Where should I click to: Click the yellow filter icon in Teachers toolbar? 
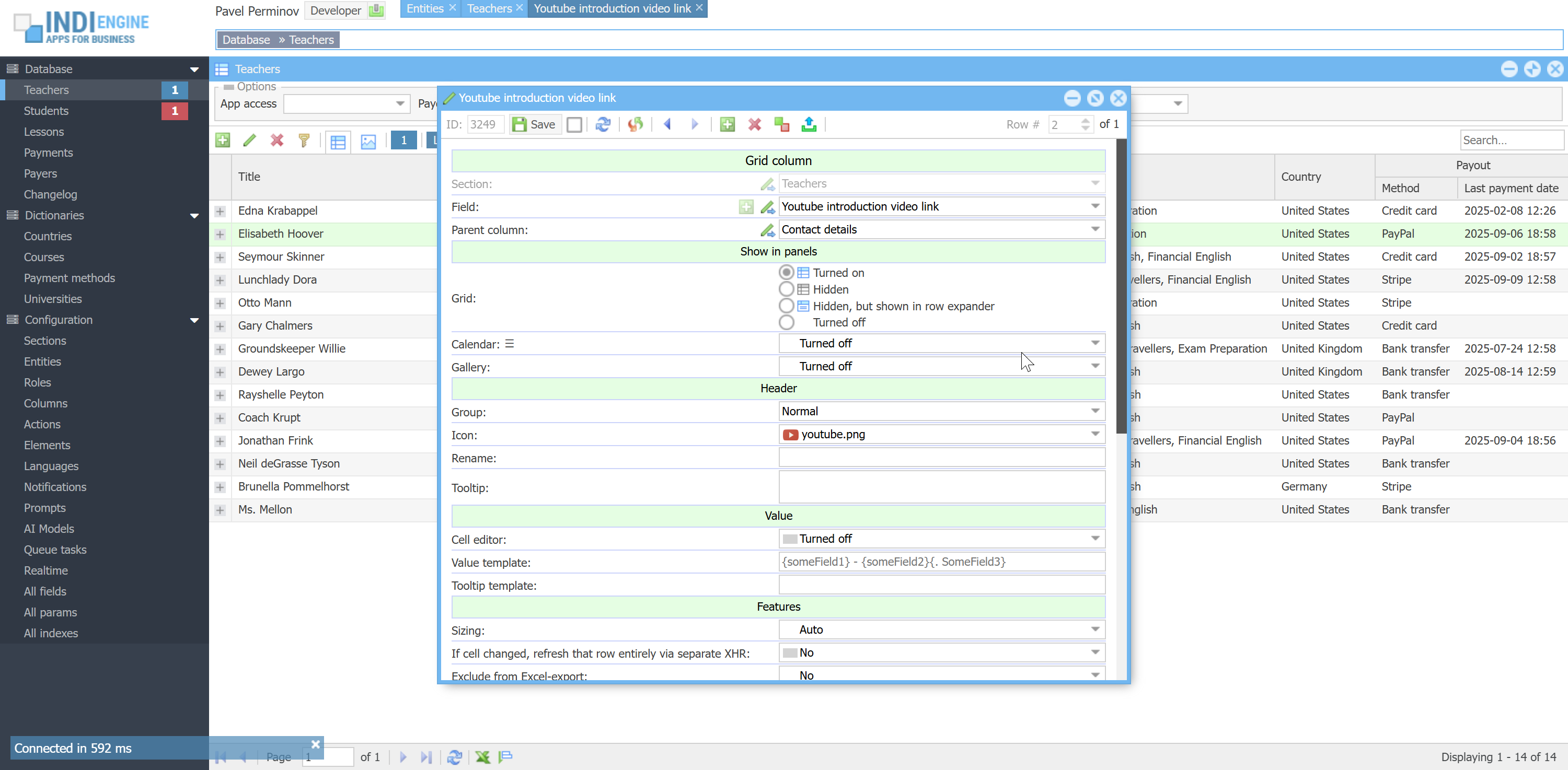304,141
